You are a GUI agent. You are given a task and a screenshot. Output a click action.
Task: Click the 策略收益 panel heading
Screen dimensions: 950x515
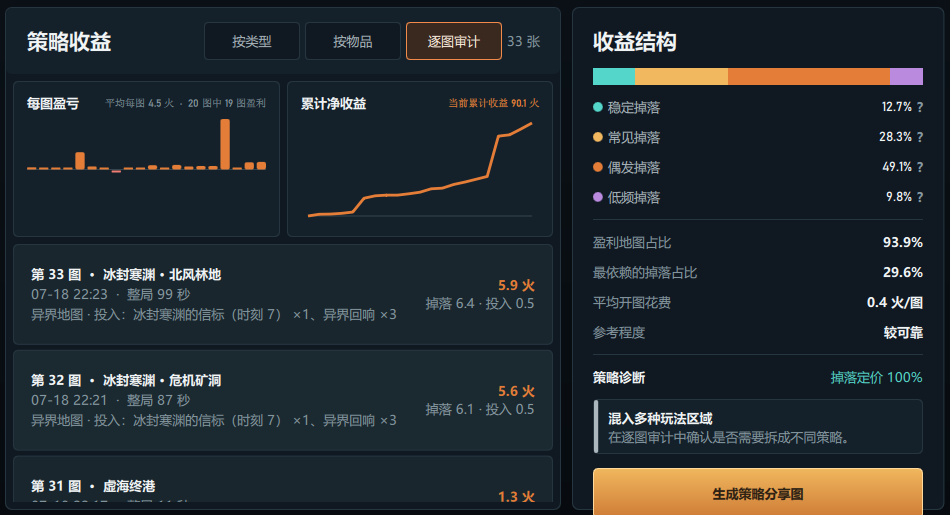69,42
